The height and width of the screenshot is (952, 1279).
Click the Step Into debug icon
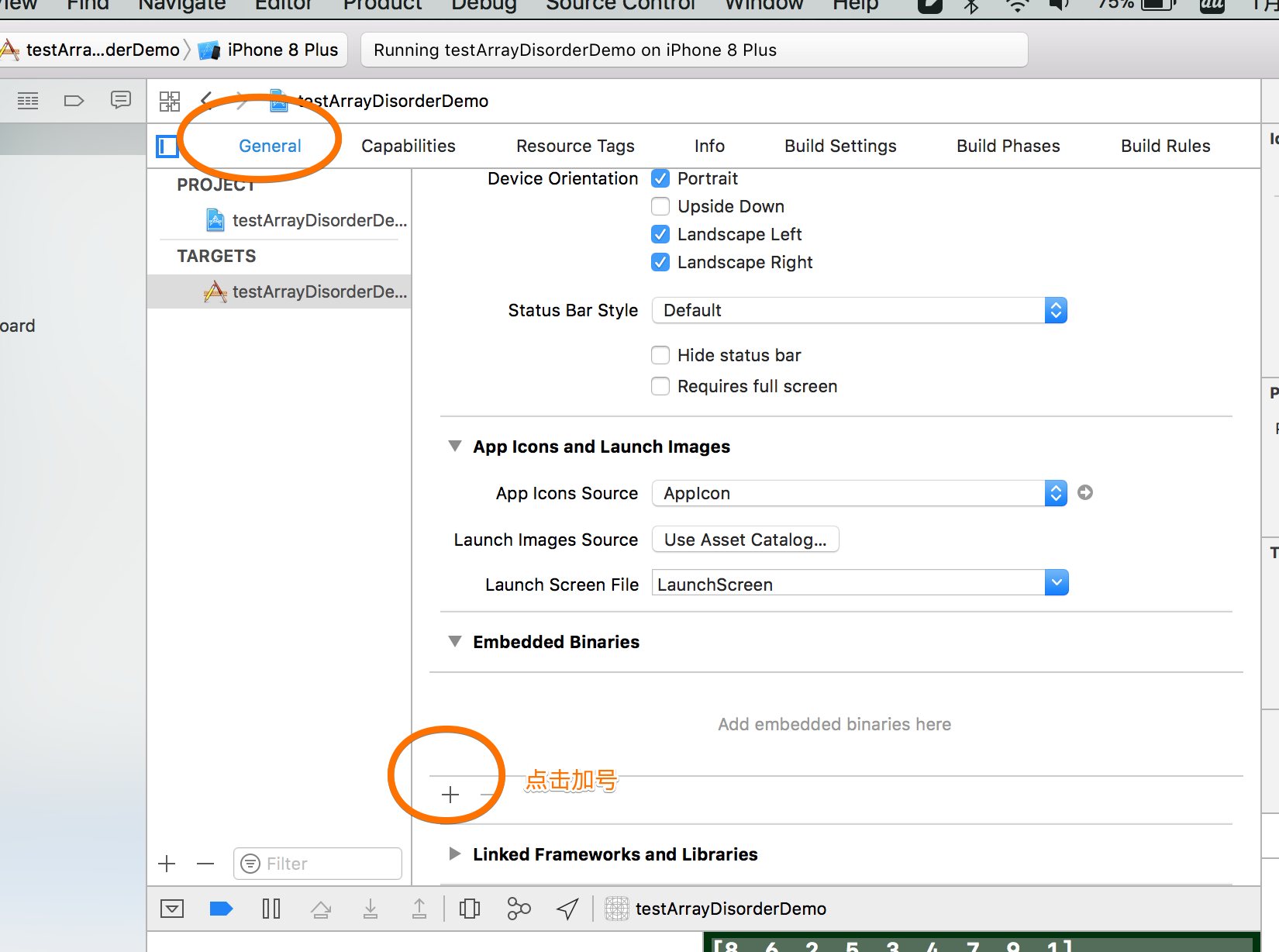(x=371, y=909)
